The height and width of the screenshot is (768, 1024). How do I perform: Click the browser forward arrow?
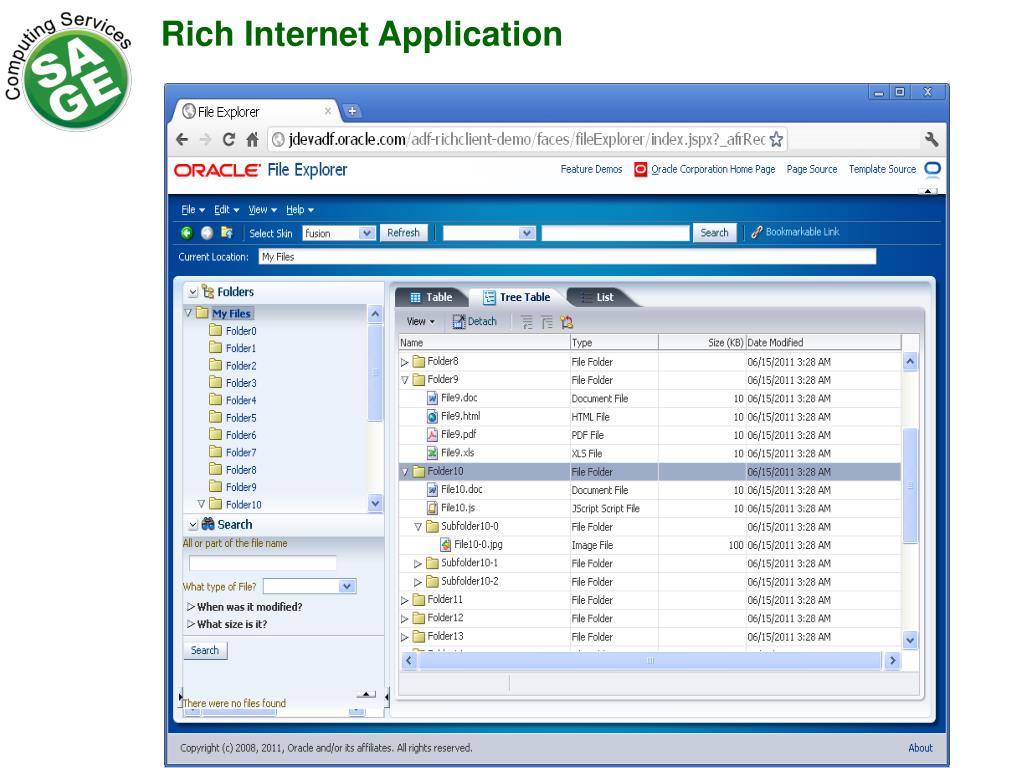[x=205, y=139]
